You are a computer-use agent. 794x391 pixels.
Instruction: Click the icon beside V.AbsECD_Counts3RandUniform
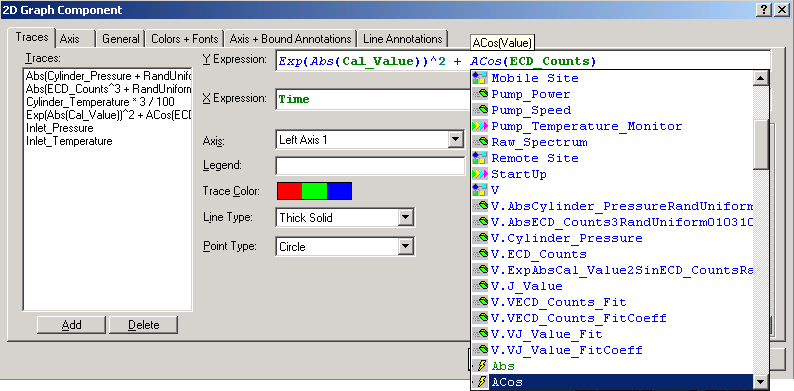pyautogui.click(x=480, y=222)
